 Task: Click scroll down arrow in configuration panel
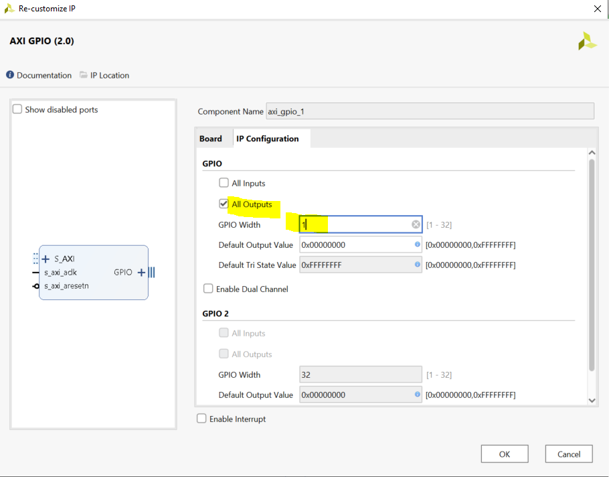pyautogui.click(x=592, y=400)
